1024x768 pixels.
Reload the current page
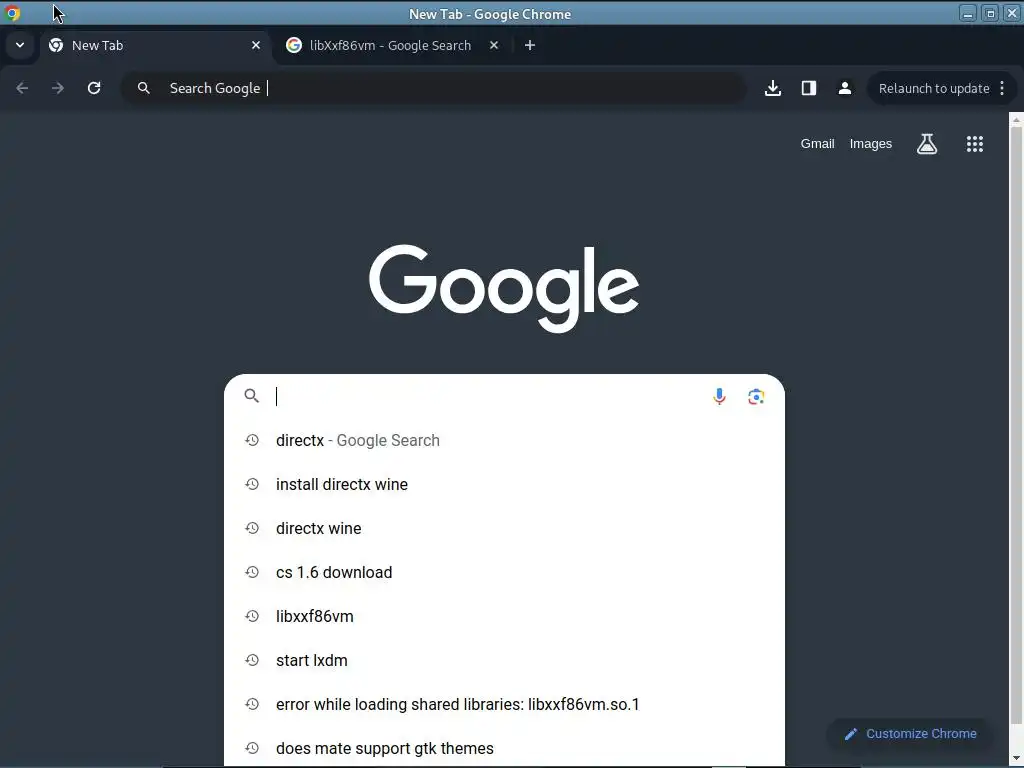point(94,88)
